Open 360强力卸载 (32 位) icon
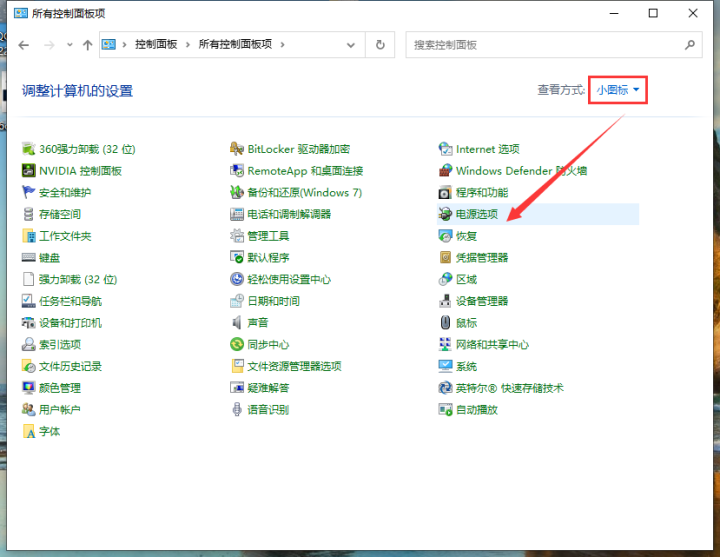Viewport: 720px width, 557px height. (28, 149)
